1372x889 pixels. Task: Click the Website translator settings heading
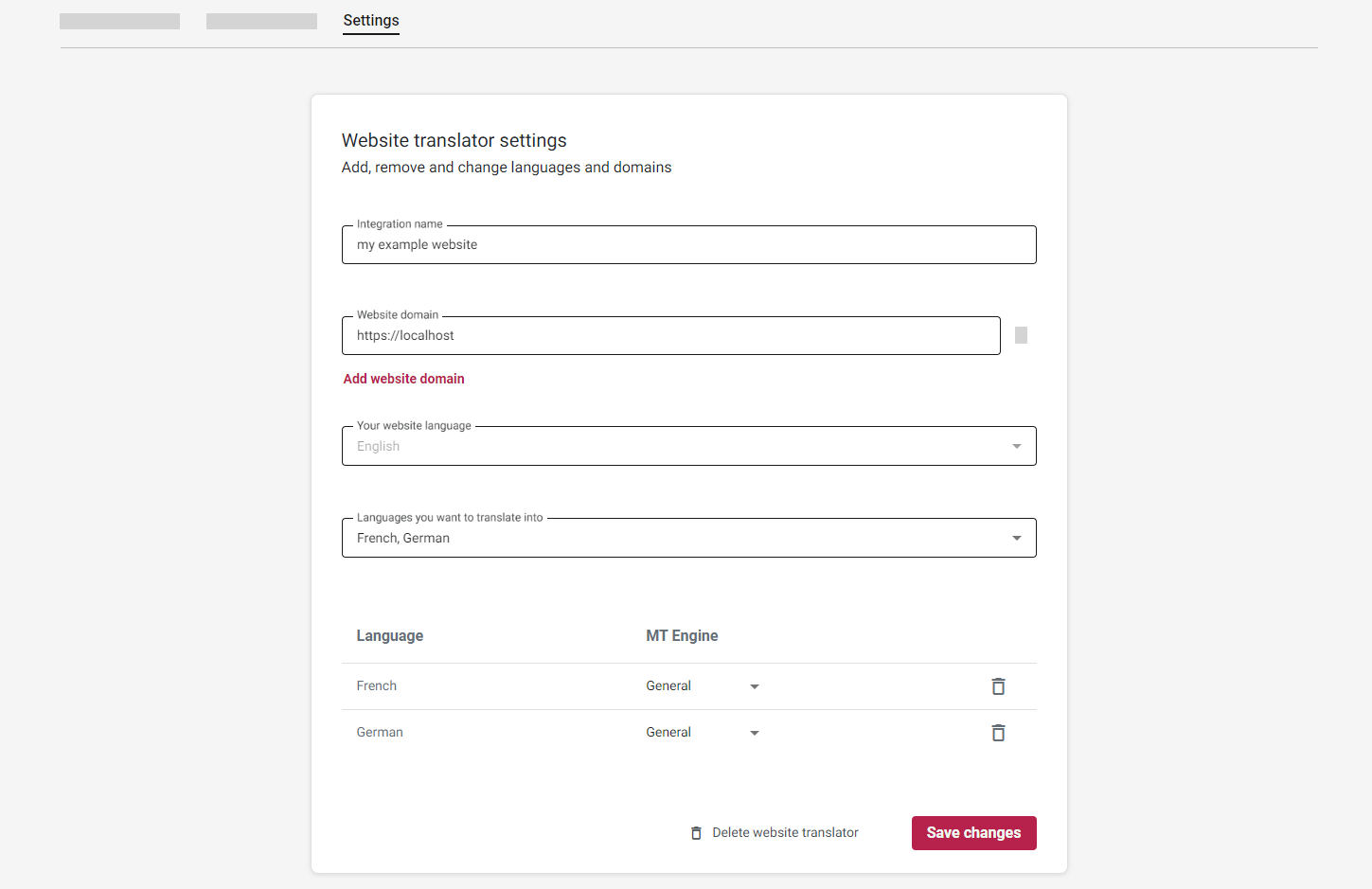coord(454,140)
